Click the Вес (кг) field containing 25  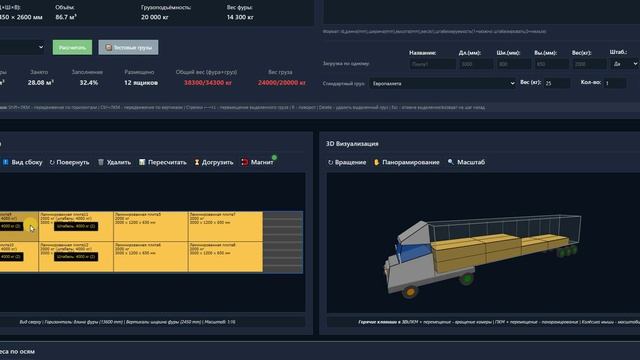(557, 83)
